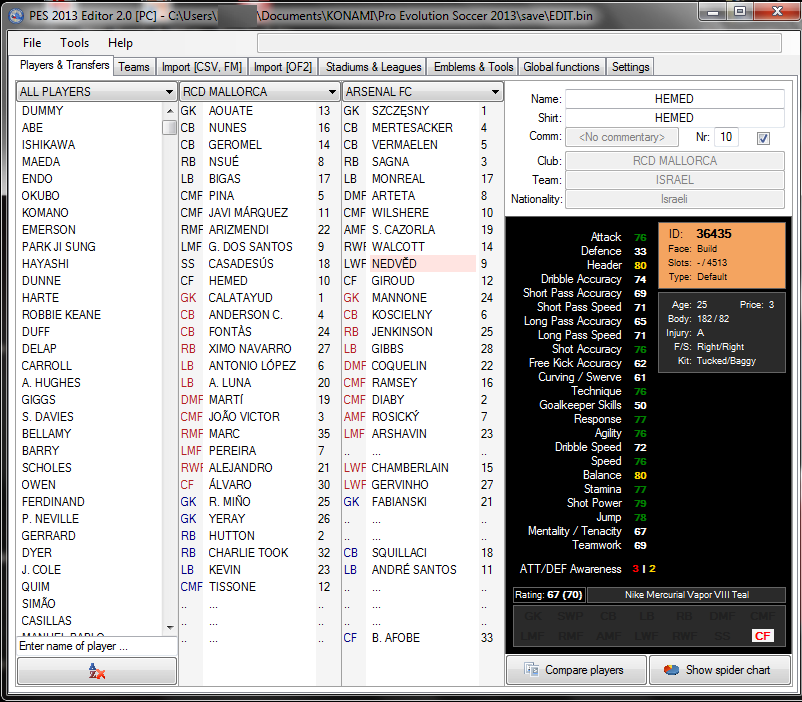Select B. AFOBE in the Arsenal list
Viewport: 802px width, 702px height.
(395, 638)
